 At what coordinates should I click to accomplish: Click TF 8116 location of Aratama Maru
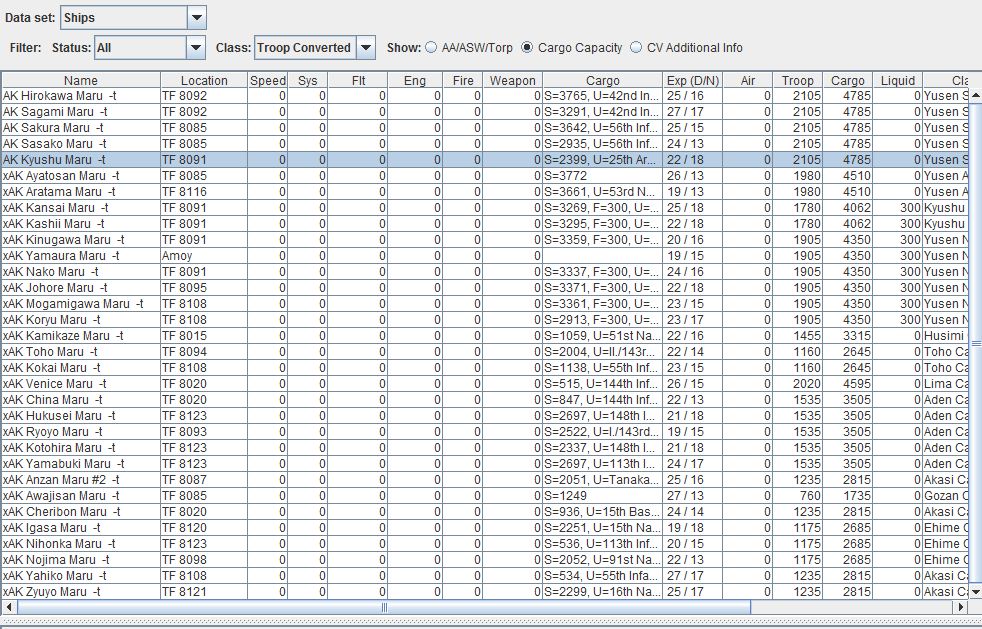click(x=204, y=192)
